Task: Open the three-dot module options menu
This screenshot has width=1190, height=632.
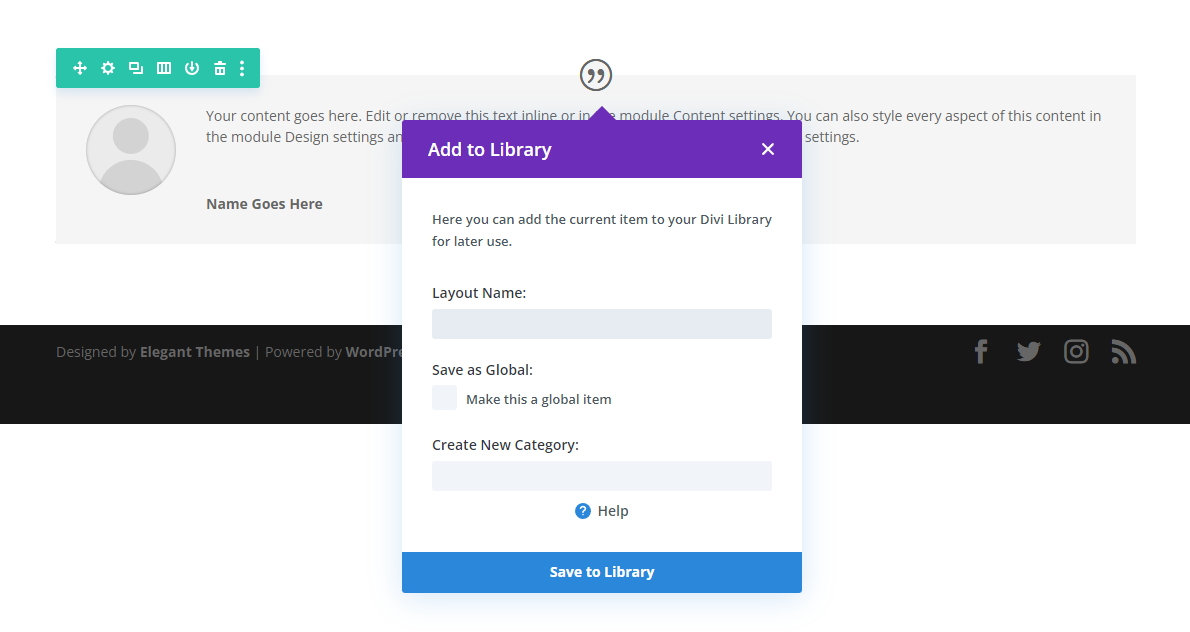Action: [241, 68]
